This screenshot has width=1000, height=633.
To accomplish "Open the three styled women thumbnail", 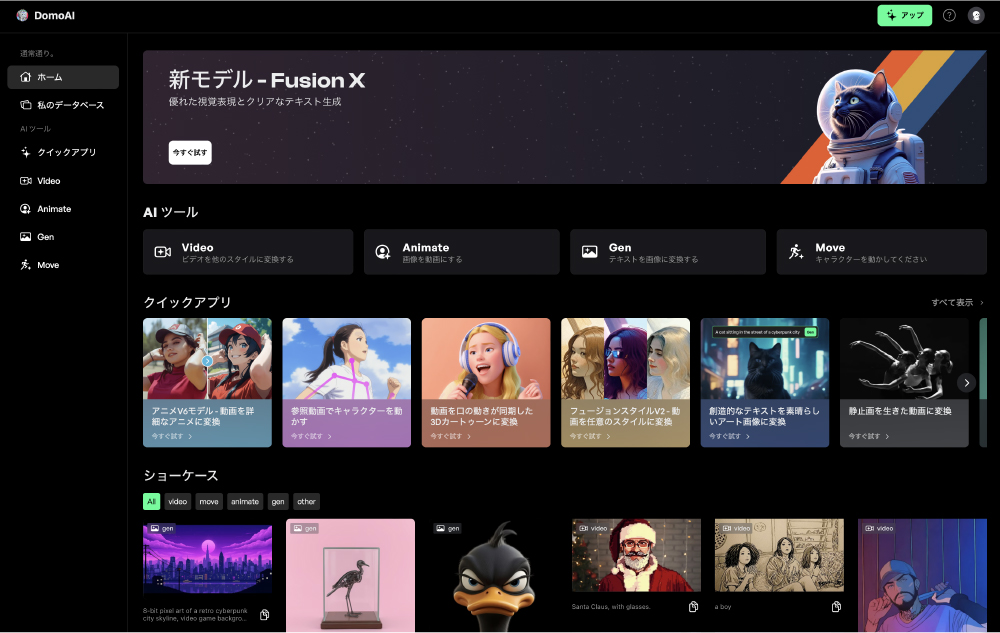I will pyautogui.click(x=626, y=359).
